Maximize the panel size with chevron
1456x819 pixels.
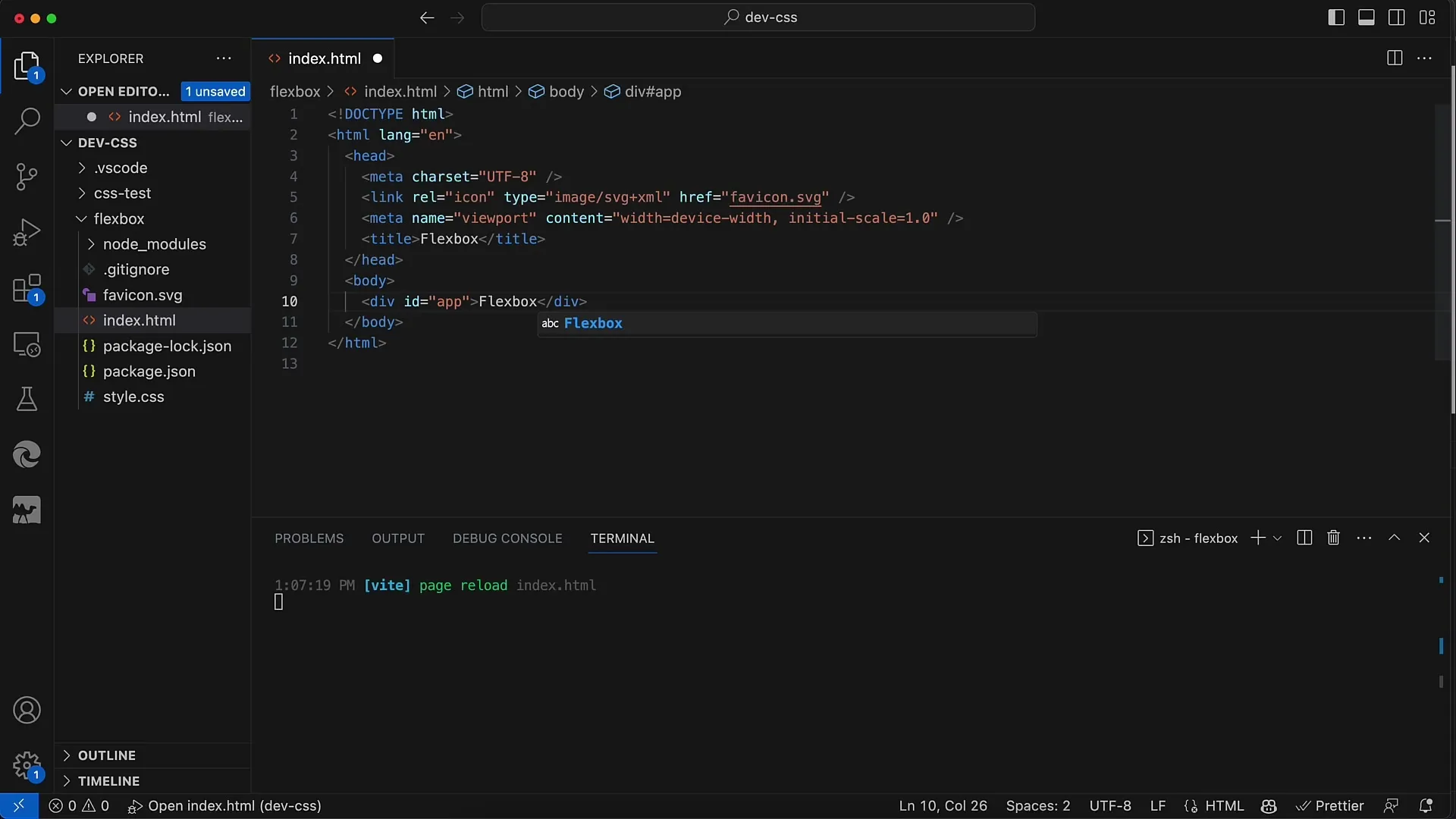1394,538
